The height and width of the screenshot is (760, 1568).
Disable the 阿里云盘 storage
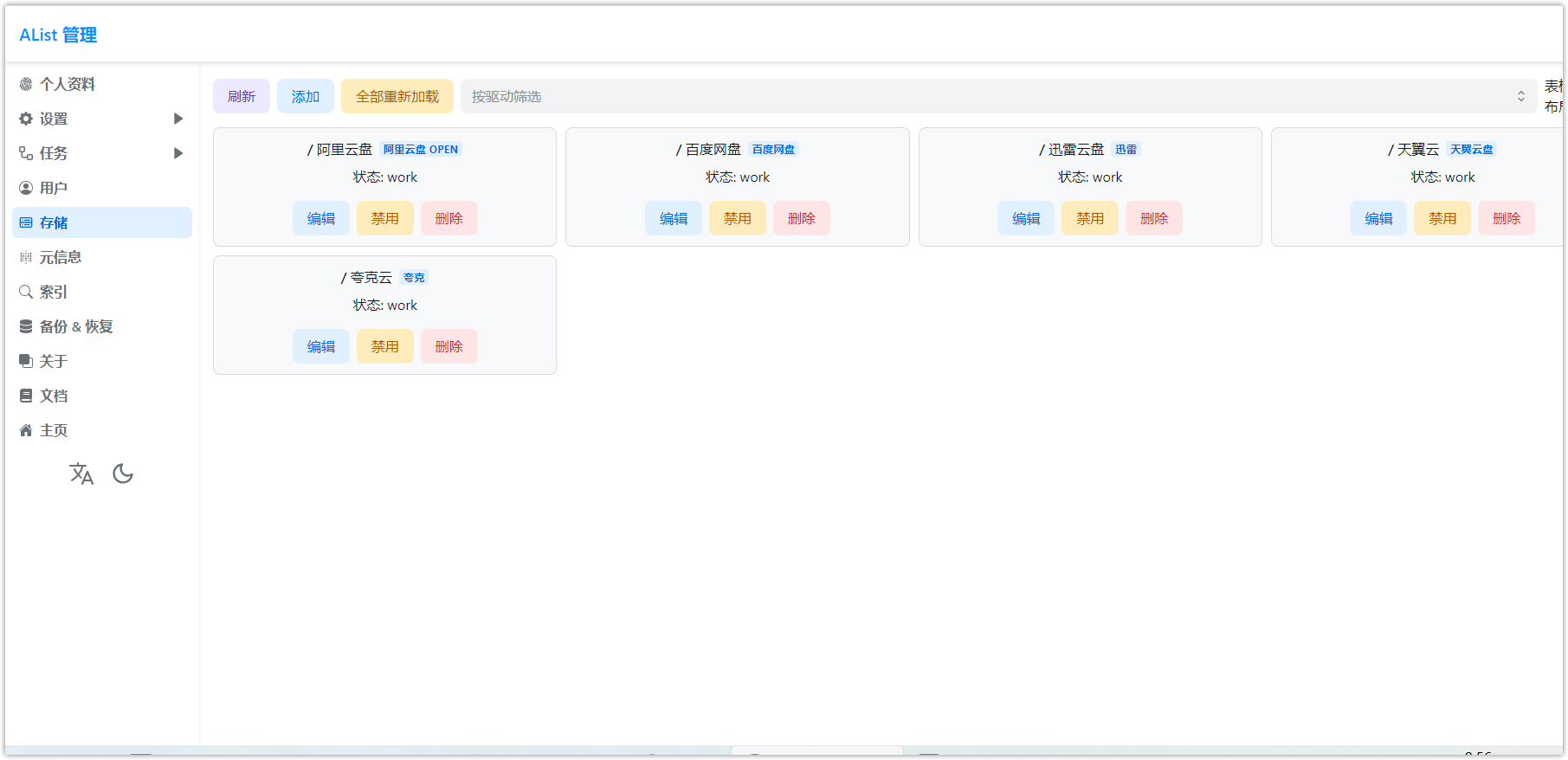pos(385,218)
